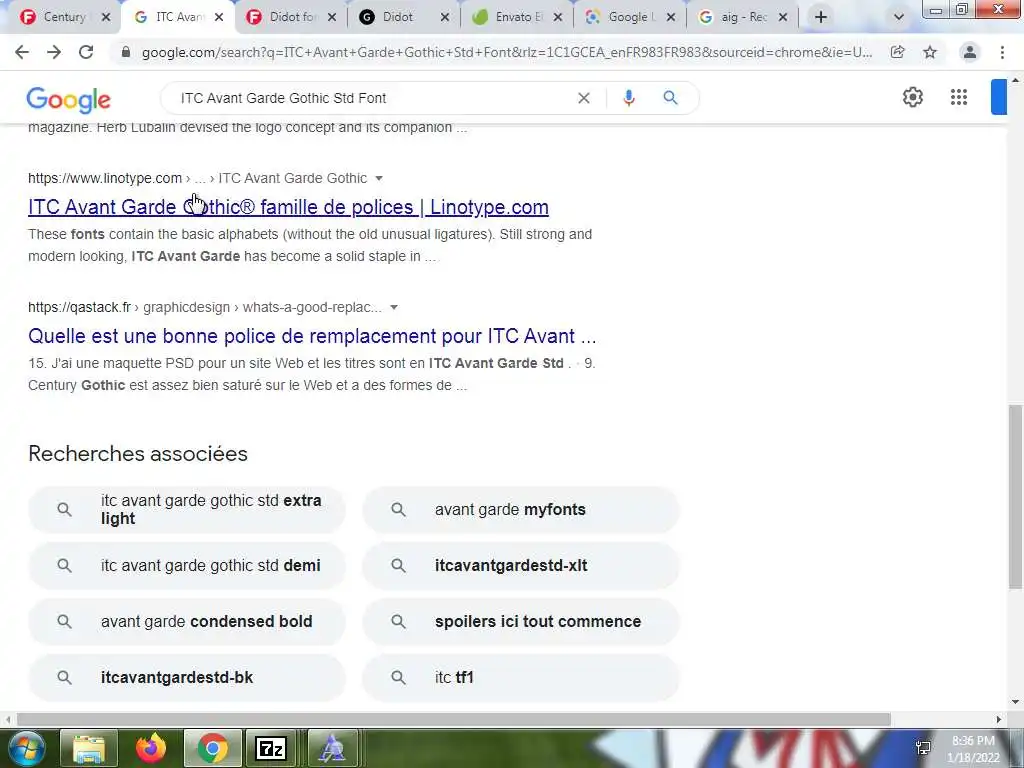Viewport: 1024px width, 768px height.
Task: Open the Chrome profile avatar
Action: pyautogui.click(x=970, y=52)
